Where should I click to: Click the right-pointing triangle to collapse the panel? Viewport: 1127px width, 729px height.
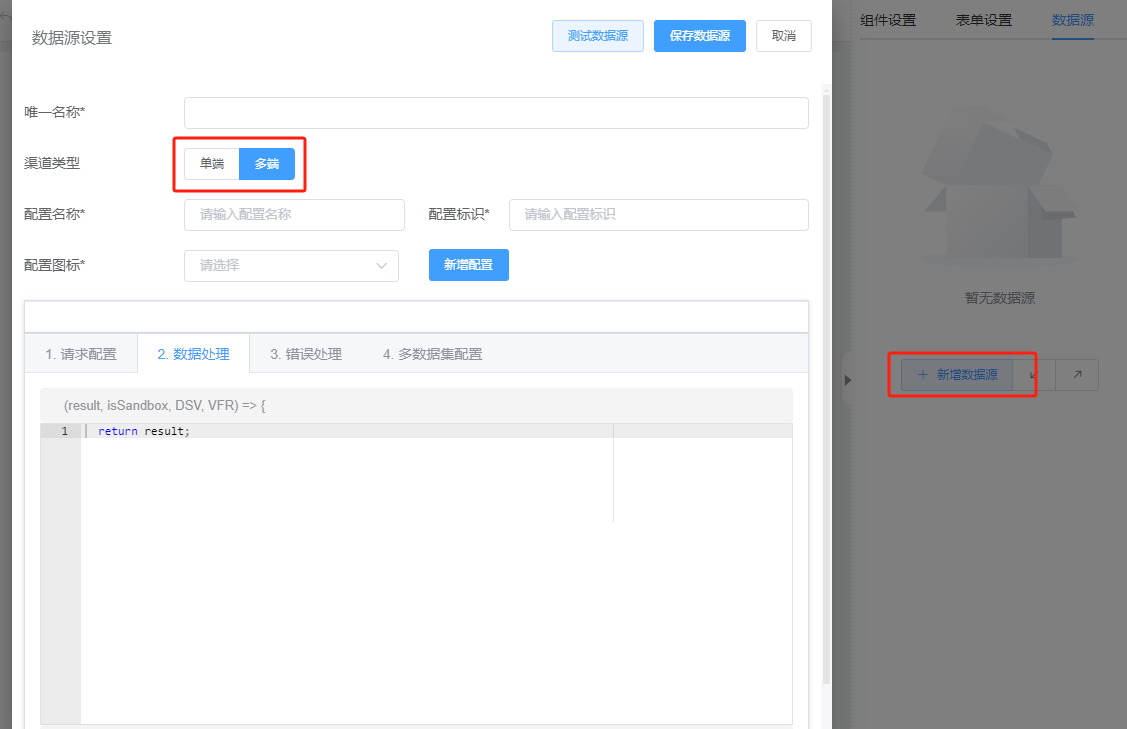[847, 379]
